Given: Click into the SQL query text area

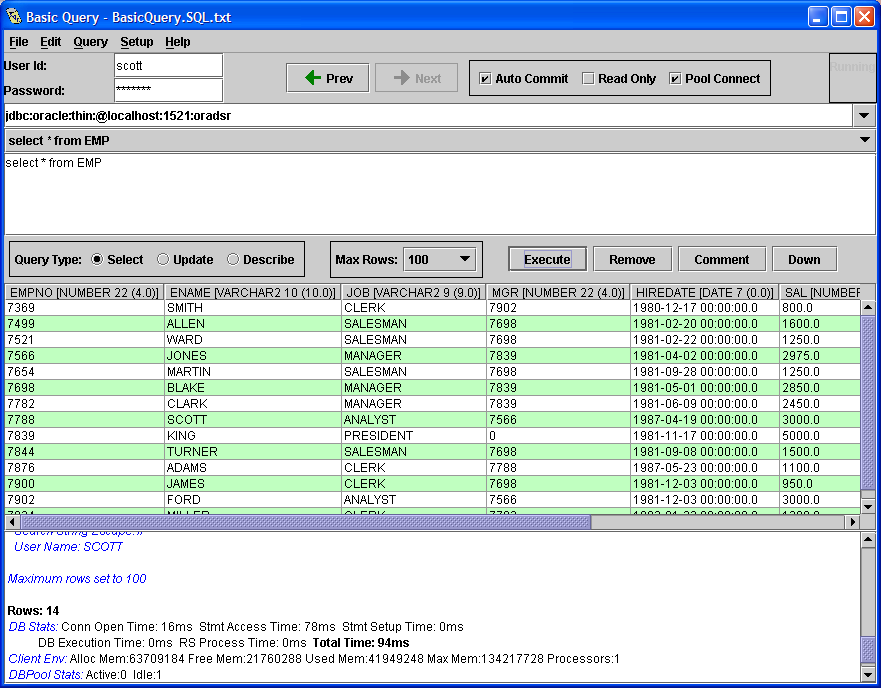Looking at the screenshot, I should click(440, 194).
